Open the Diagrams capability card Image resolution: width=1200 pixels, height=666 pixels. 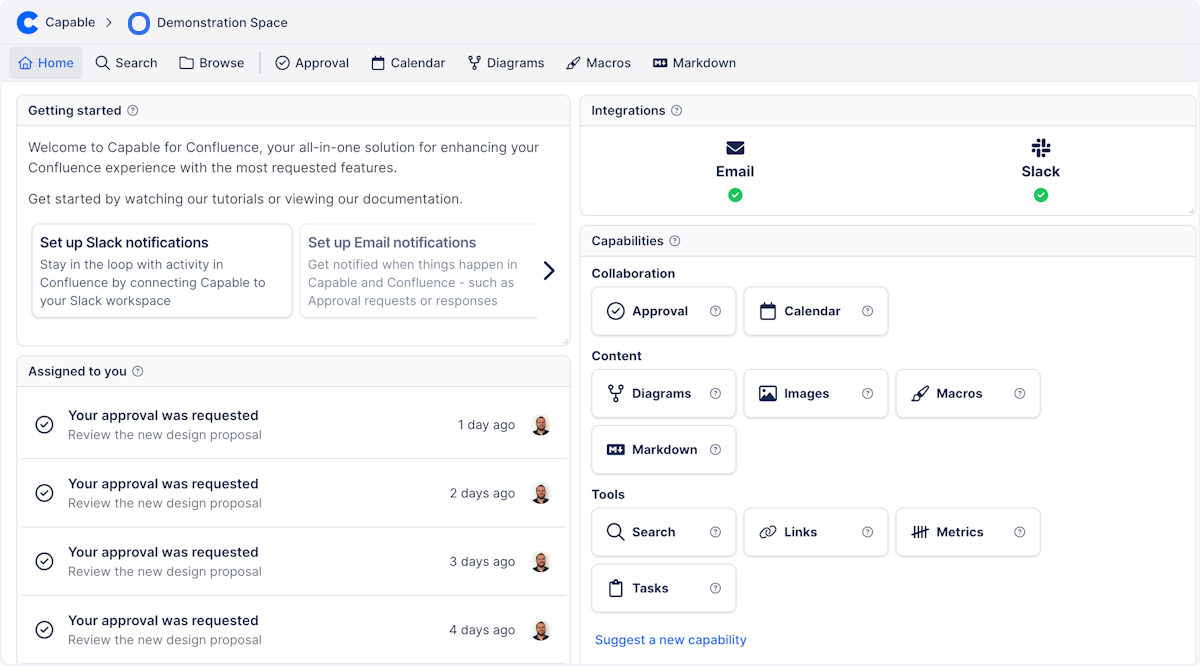click(664, 394)
